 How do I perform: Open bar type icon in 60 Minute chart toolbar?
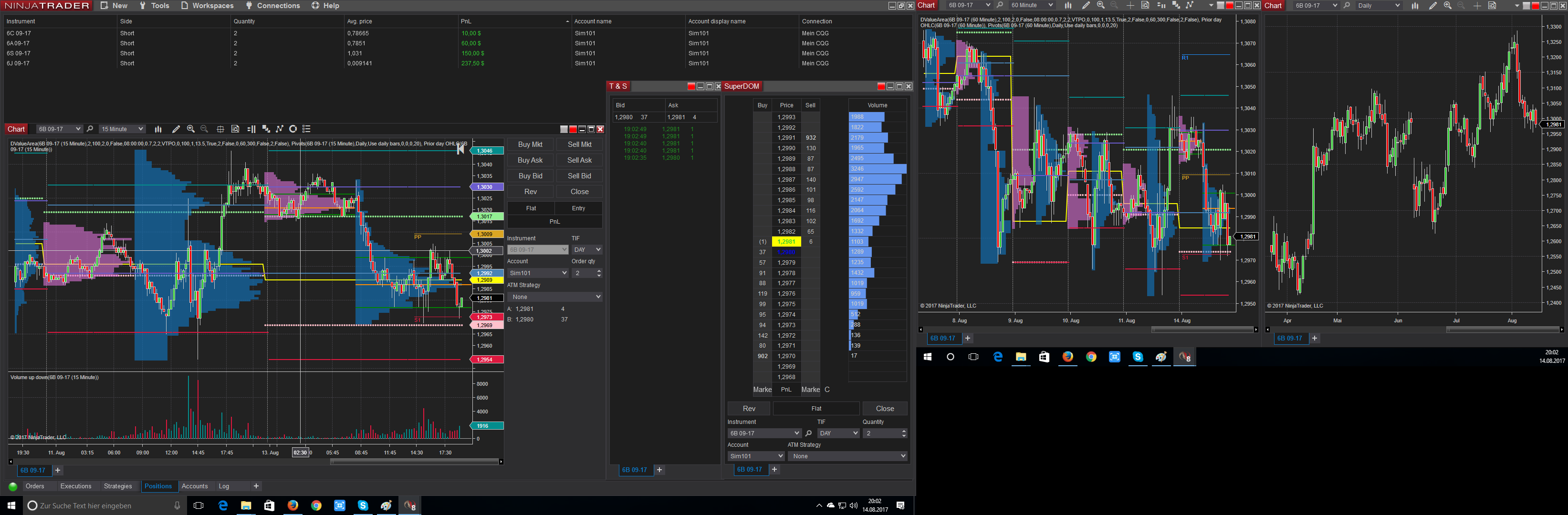(x=1068, y=5)
